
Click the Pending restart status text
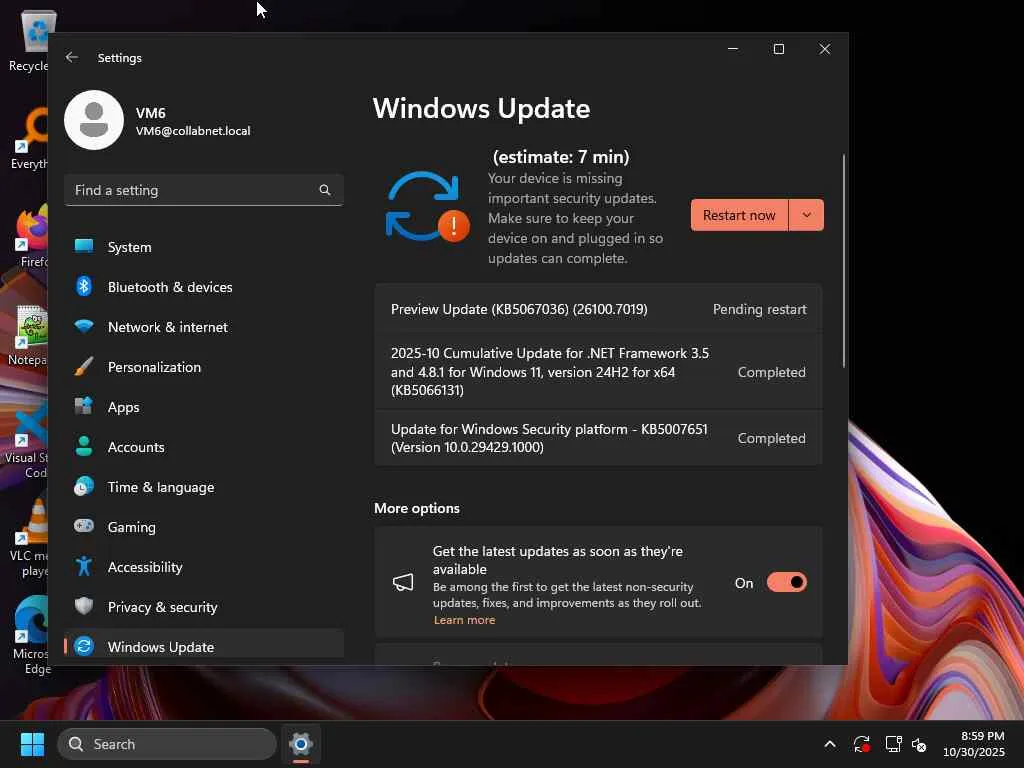[x=760, y=309]
